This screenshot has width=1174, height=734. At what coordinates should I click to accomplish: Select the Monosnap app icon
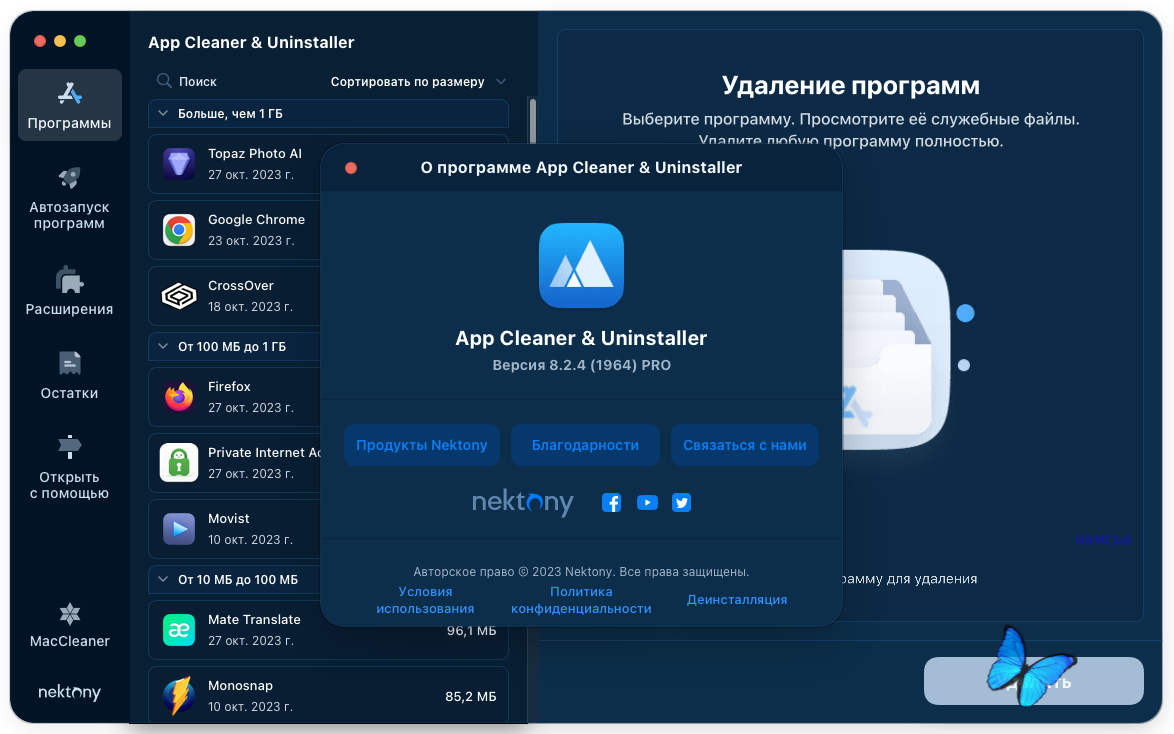(x=179, y=695)
